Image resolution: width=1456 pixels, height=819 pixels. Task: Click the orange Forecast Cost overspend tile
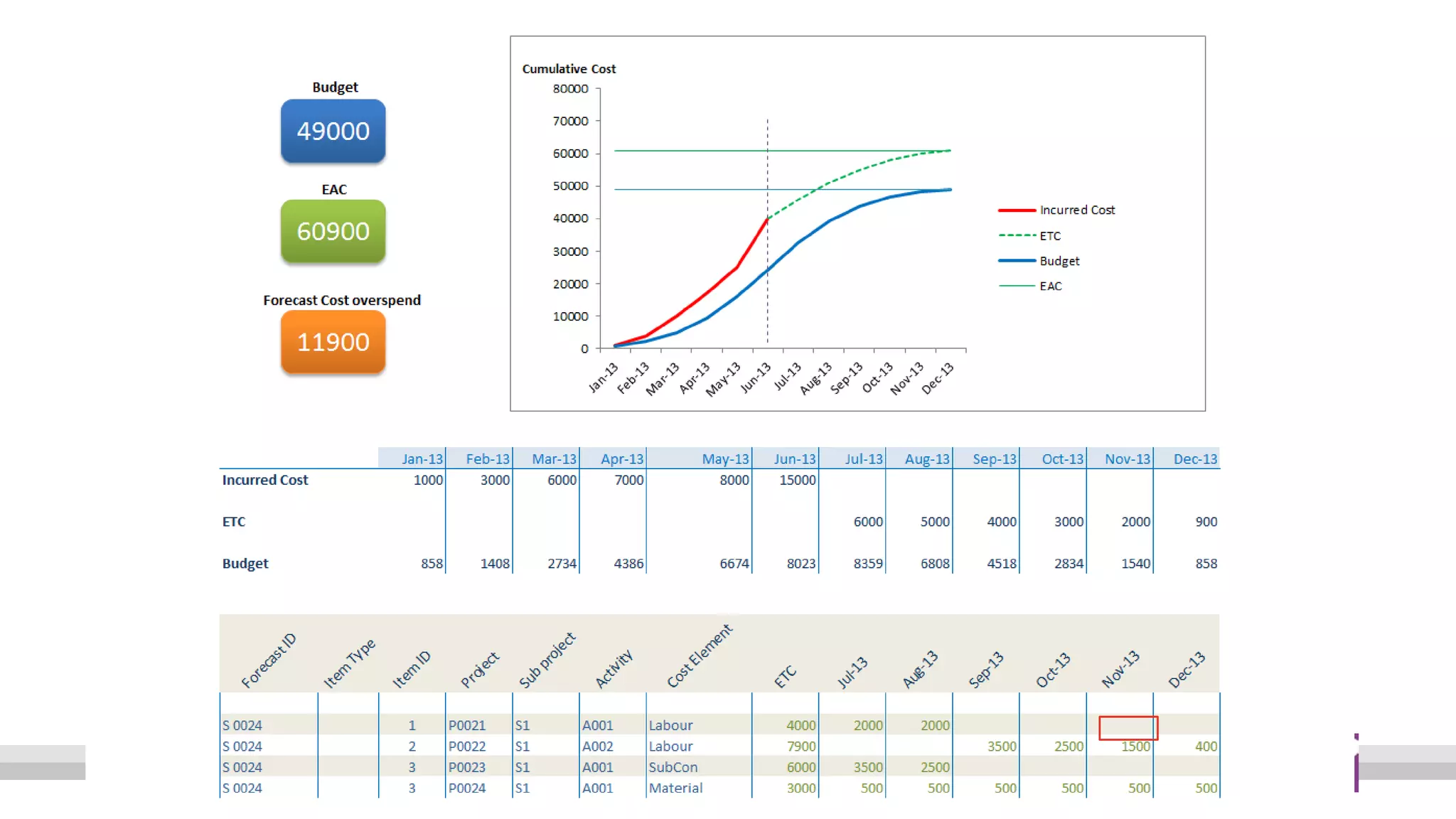point(333,342)
